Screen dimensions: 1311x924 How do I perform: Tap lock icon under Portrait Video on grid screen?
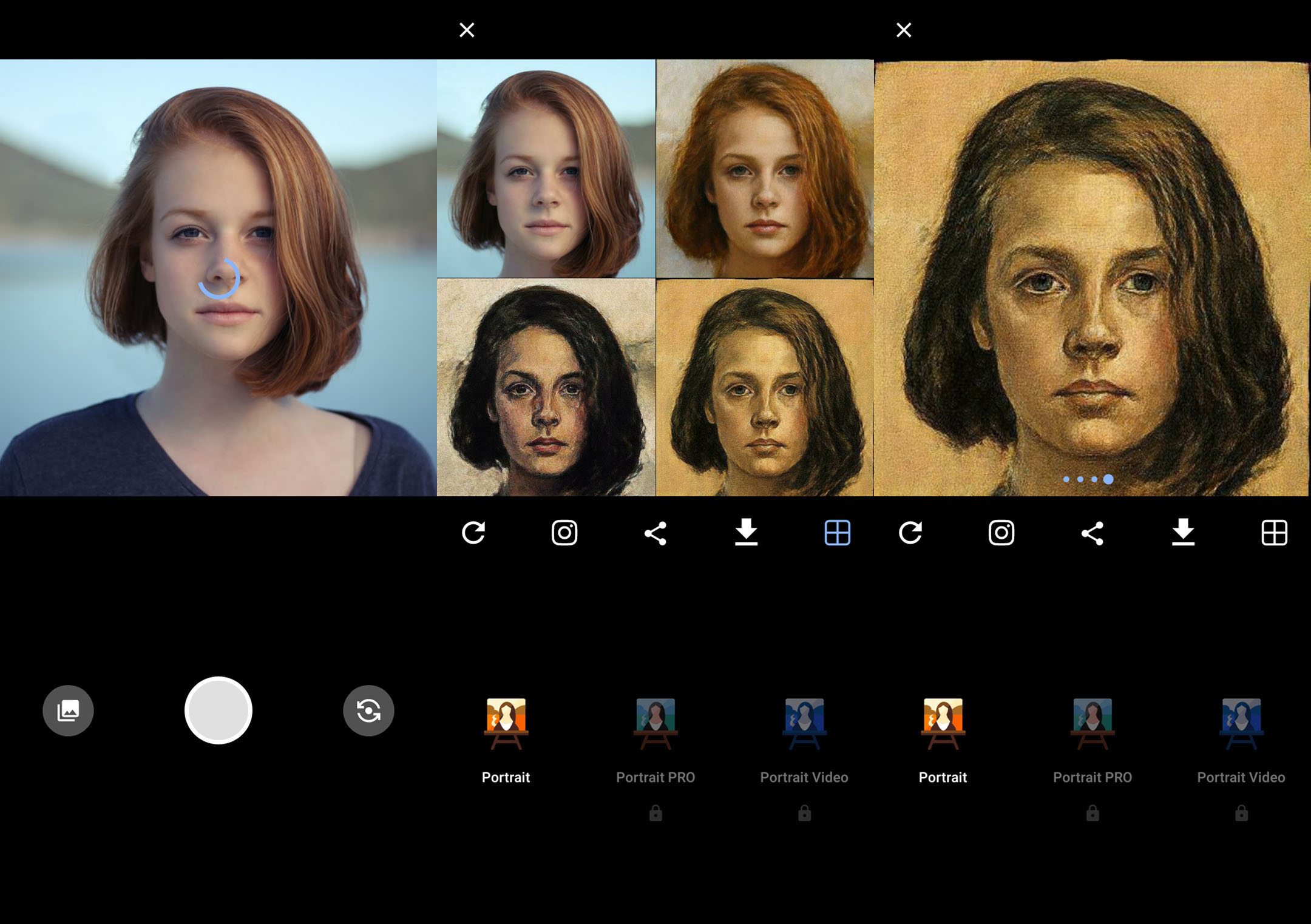pos(805,813)
